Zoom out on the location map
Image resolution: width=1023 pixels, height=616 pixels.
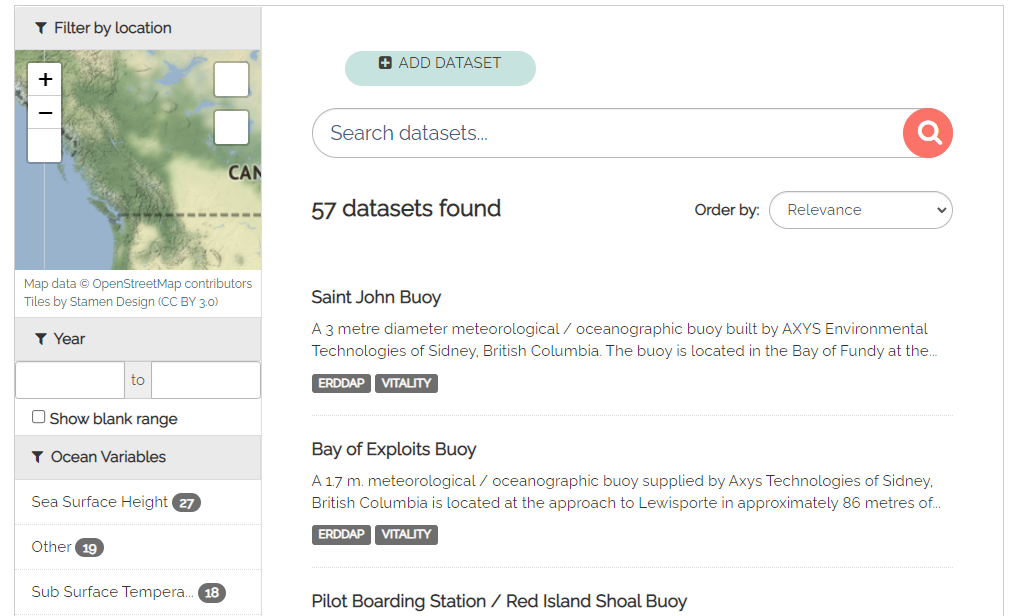[x=45, y=114]
